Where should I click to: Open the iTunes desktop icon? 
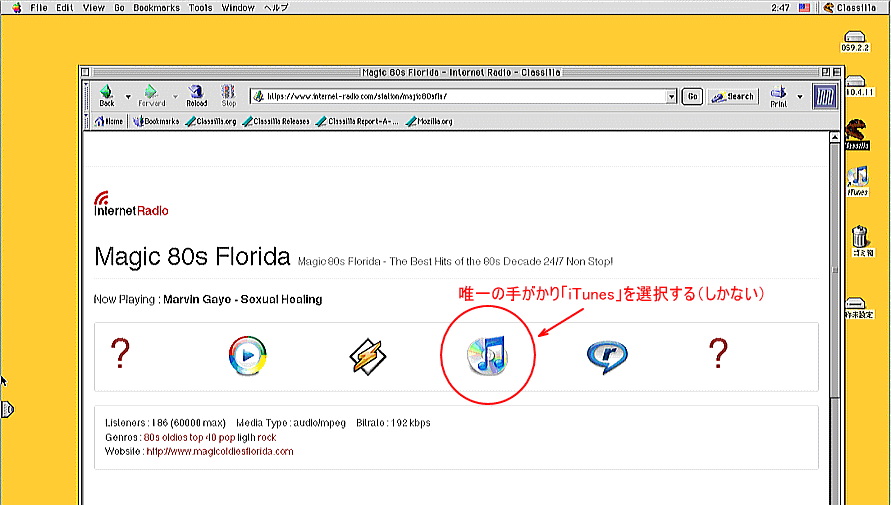pos(857,179)
